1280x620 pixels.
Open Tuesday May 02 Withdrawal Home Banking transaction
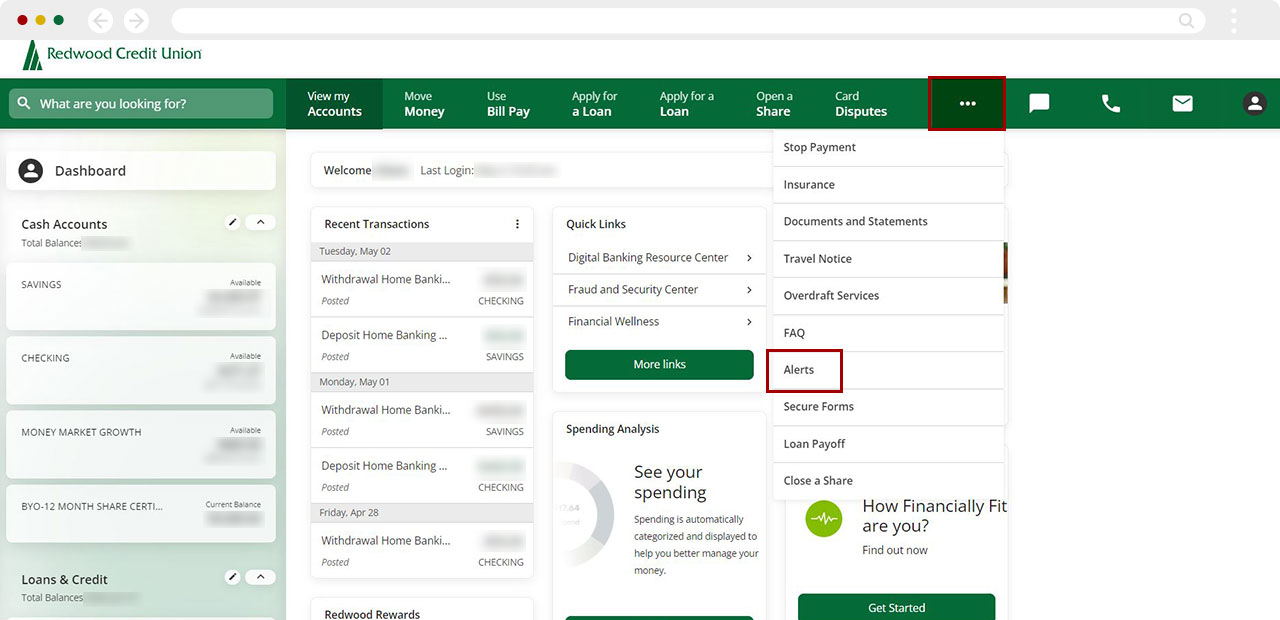(422, 289)
